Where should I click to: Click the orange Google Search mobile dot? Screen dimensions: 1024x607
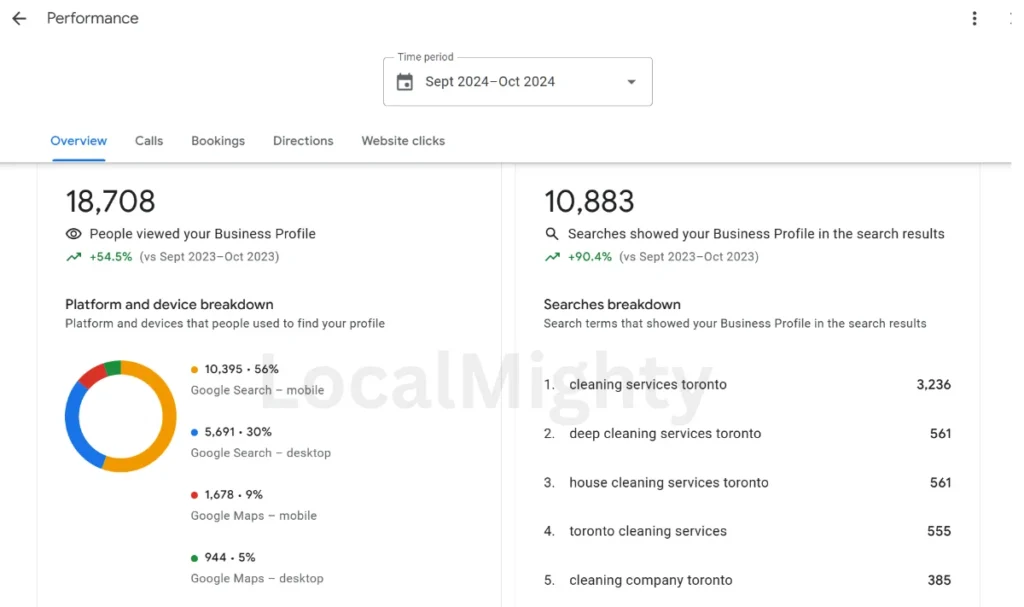(195, 370)
